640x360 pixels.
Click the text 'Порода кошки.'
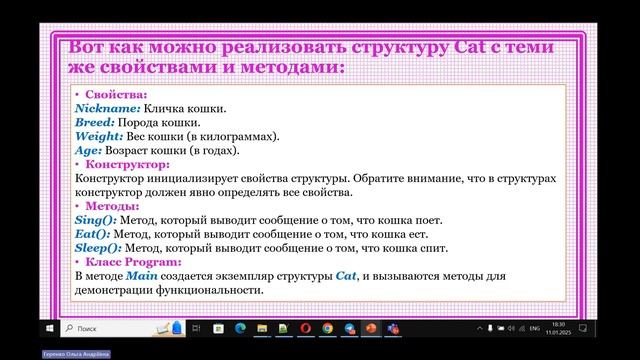click(x=159, y=122)
